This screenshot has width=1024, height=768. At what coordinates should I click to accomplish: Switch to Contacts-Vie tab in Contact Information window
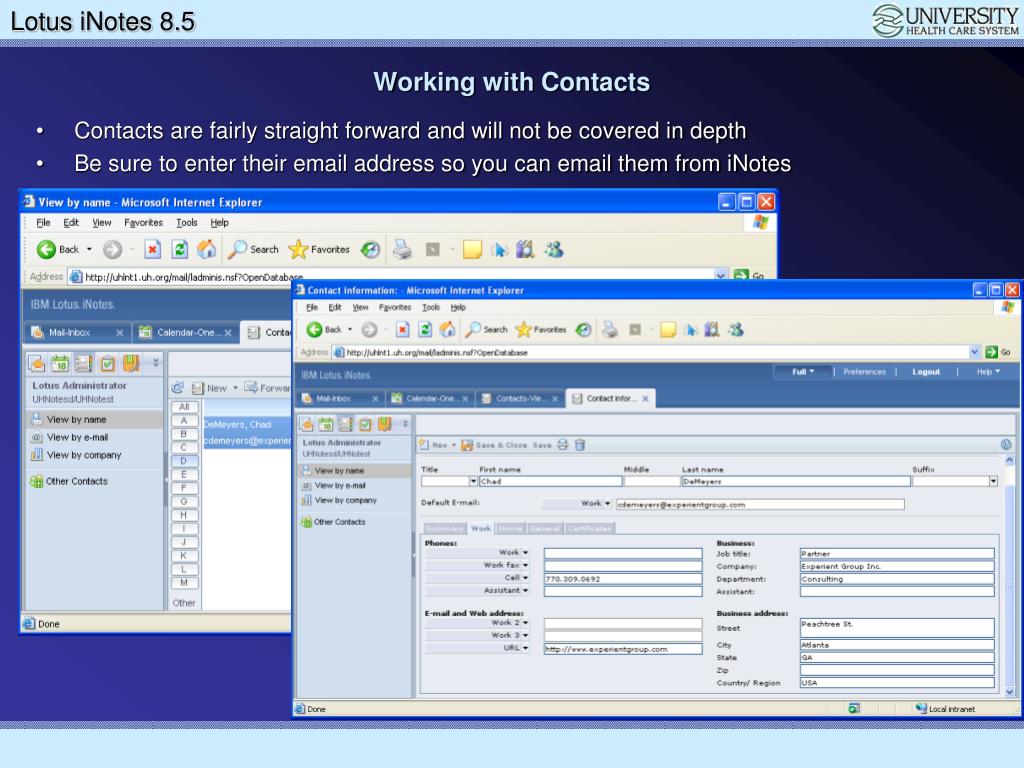(520, 398)
